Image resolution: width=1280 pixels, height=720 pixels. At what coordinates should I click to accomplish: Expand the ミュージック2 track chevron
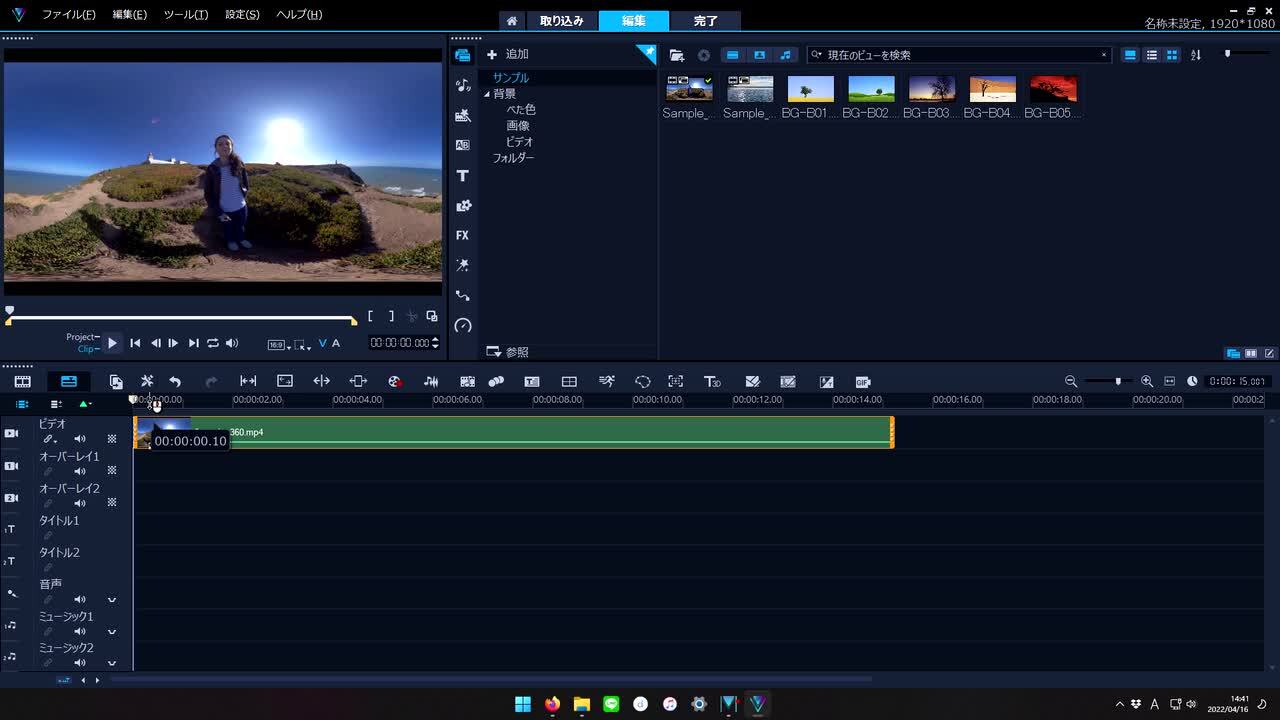112,663
